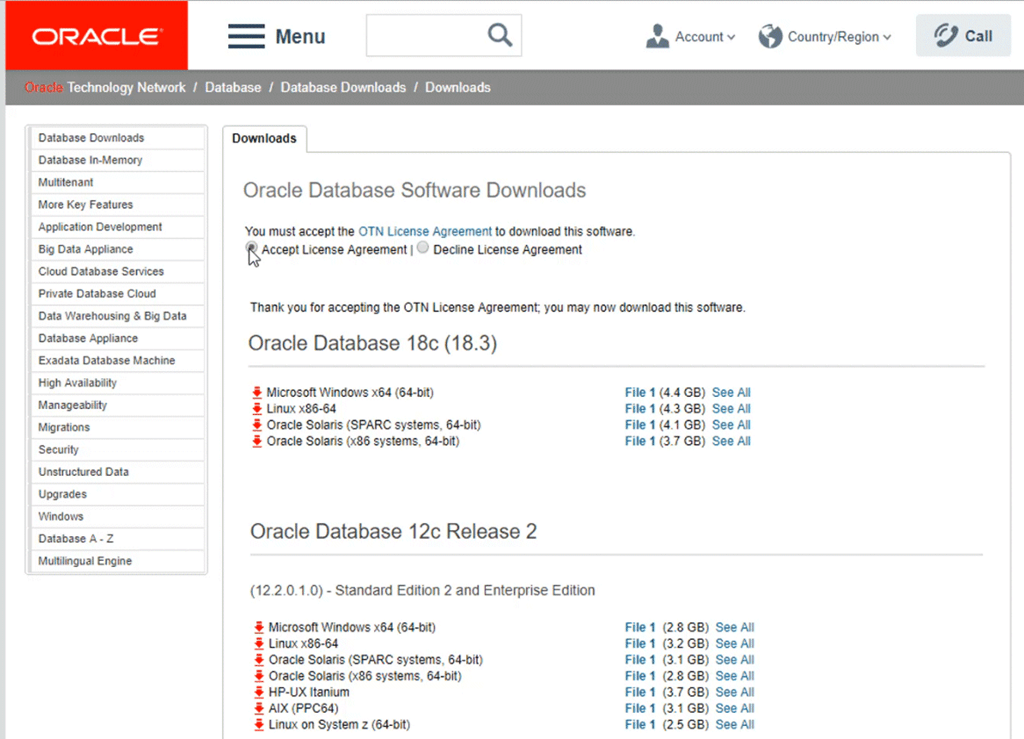
Task: Click the Call button
Action: click(x=963, y=35)
